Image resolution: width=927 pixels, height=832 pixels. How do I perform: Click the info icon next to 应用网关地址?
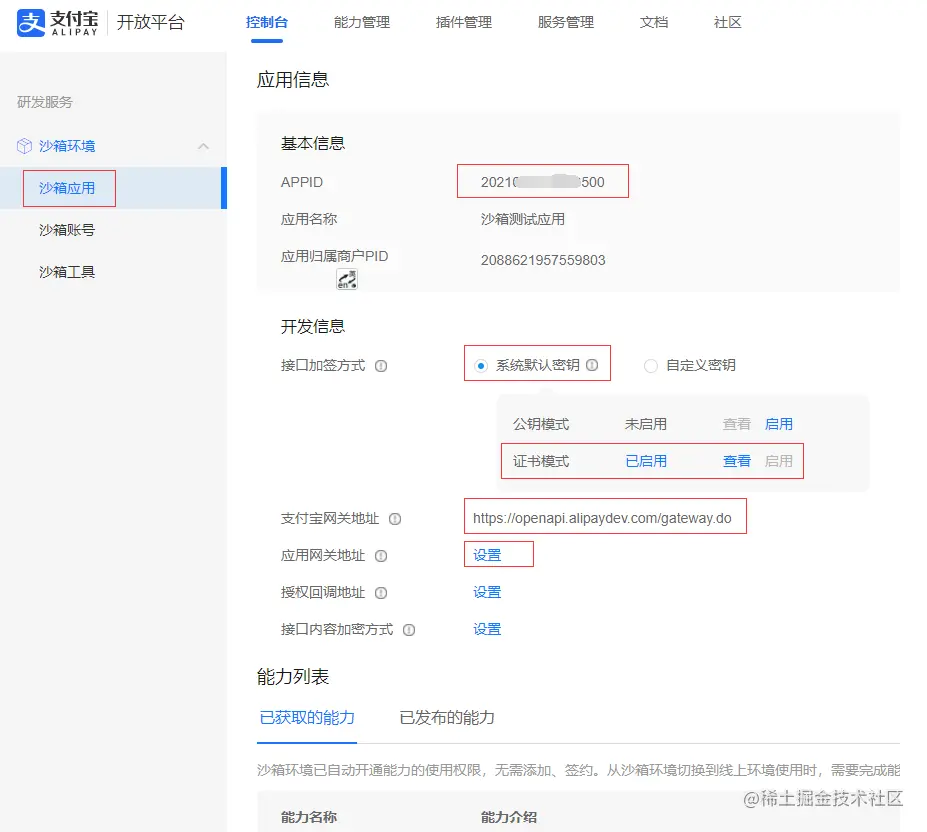(x=381, y=556)
